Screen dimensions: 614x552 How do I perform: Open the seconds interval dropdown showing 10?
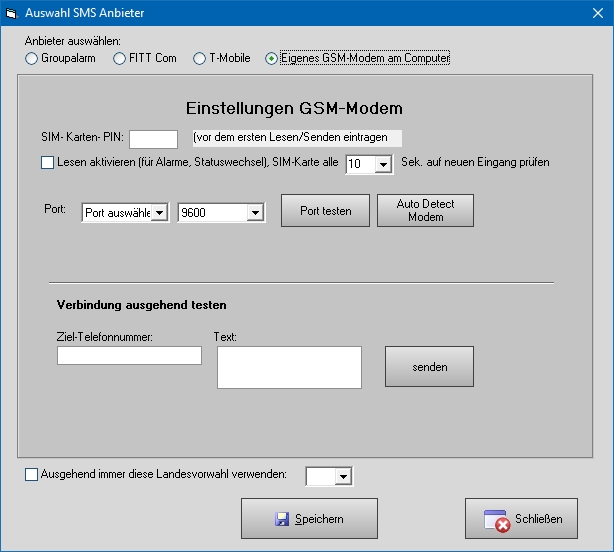click(369, 164)
